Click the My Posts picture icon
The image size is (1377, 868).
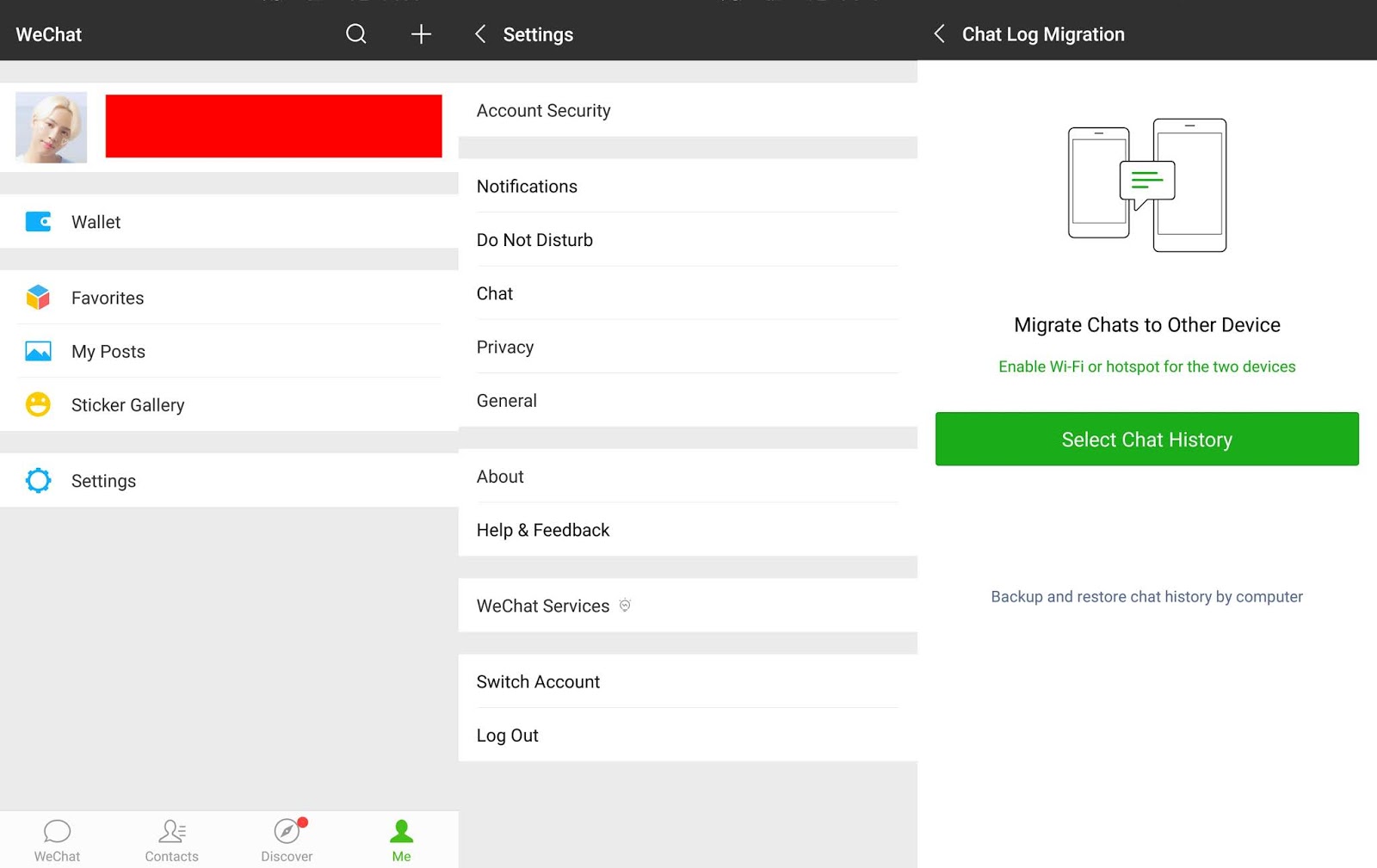point(38,351)
